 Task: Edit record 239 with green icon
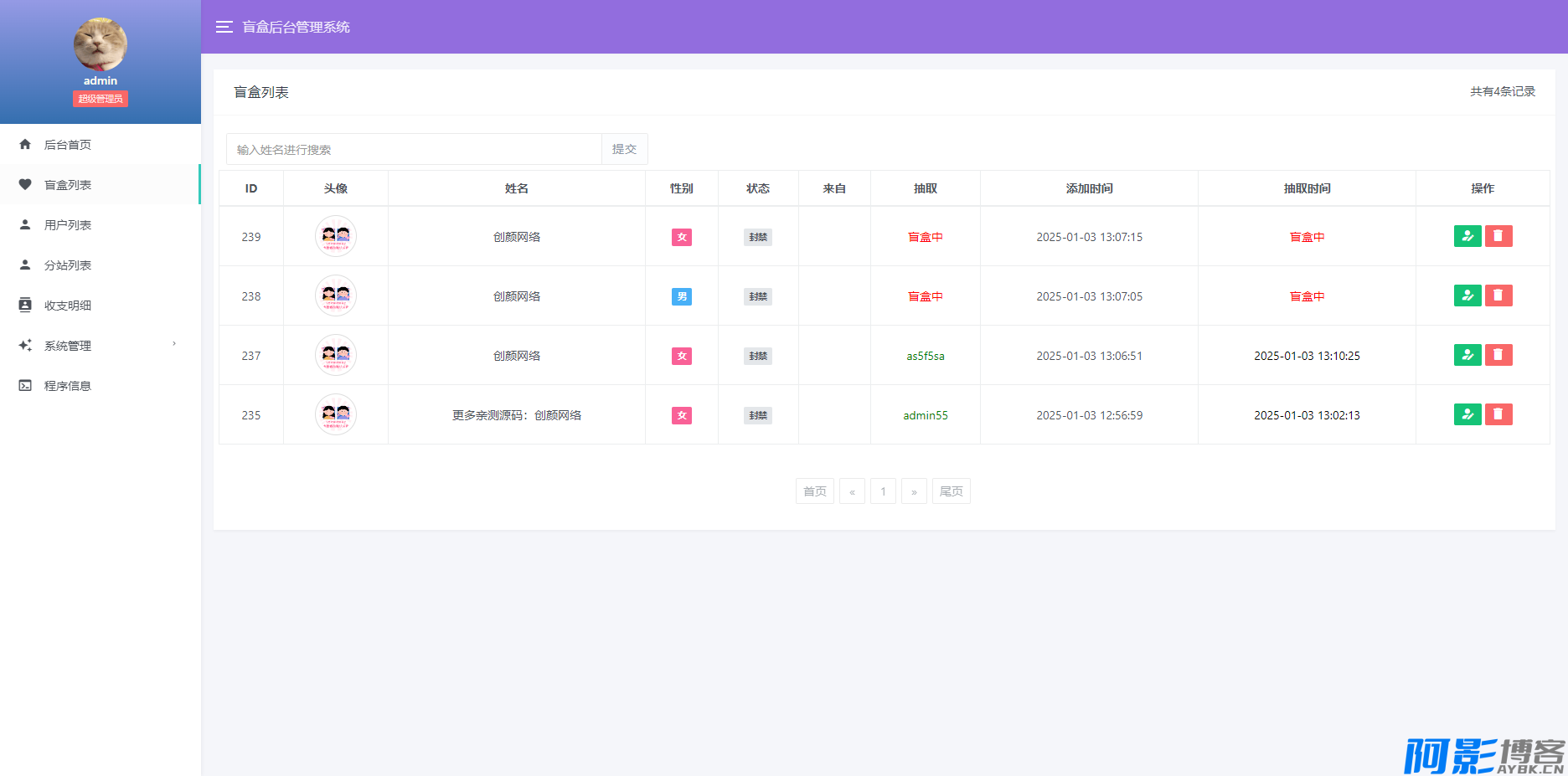point(1467,236)
